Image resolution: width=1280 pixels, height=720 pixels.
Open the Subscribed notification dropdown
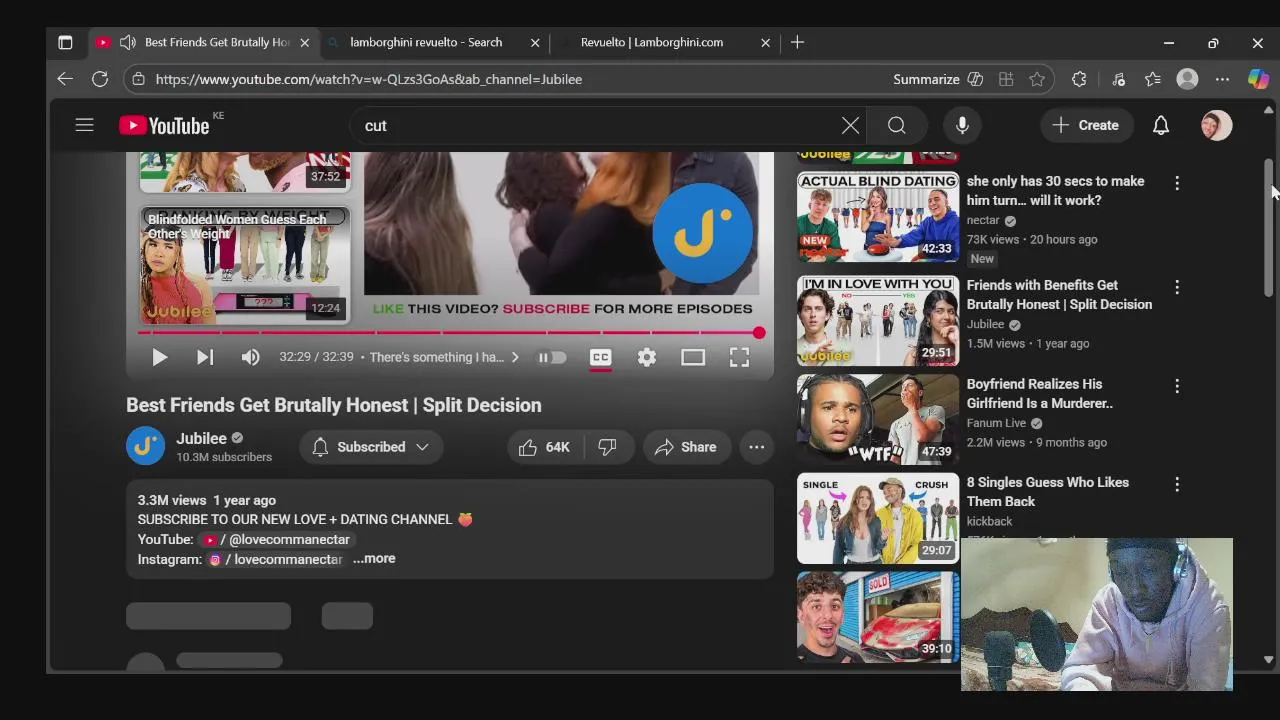(371, 447)
